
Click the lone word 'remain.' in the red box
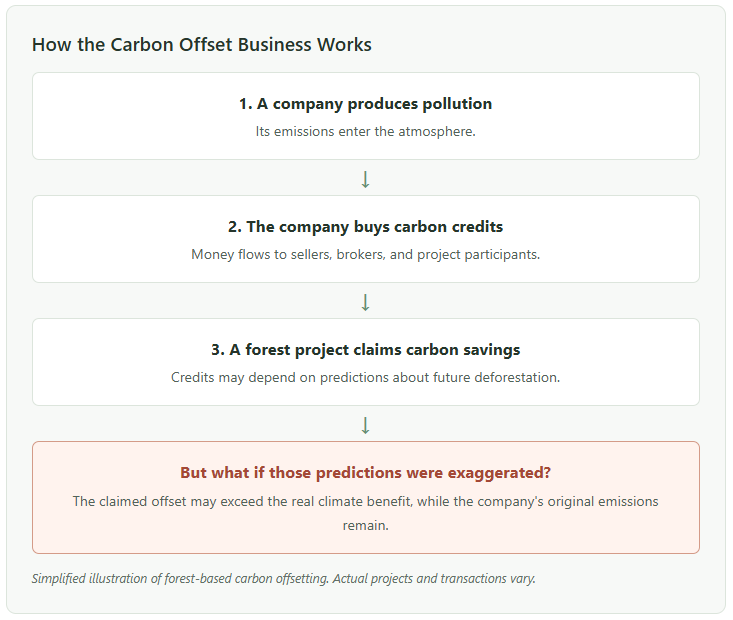366,526
